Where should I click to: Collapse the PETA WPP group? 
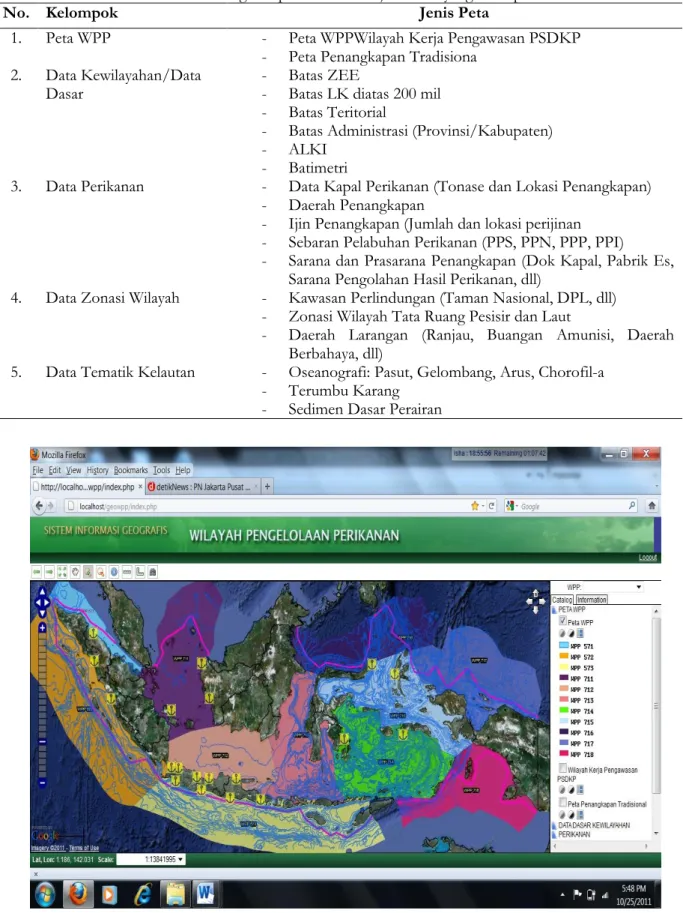pyautogui.click(x=554, y=610)
